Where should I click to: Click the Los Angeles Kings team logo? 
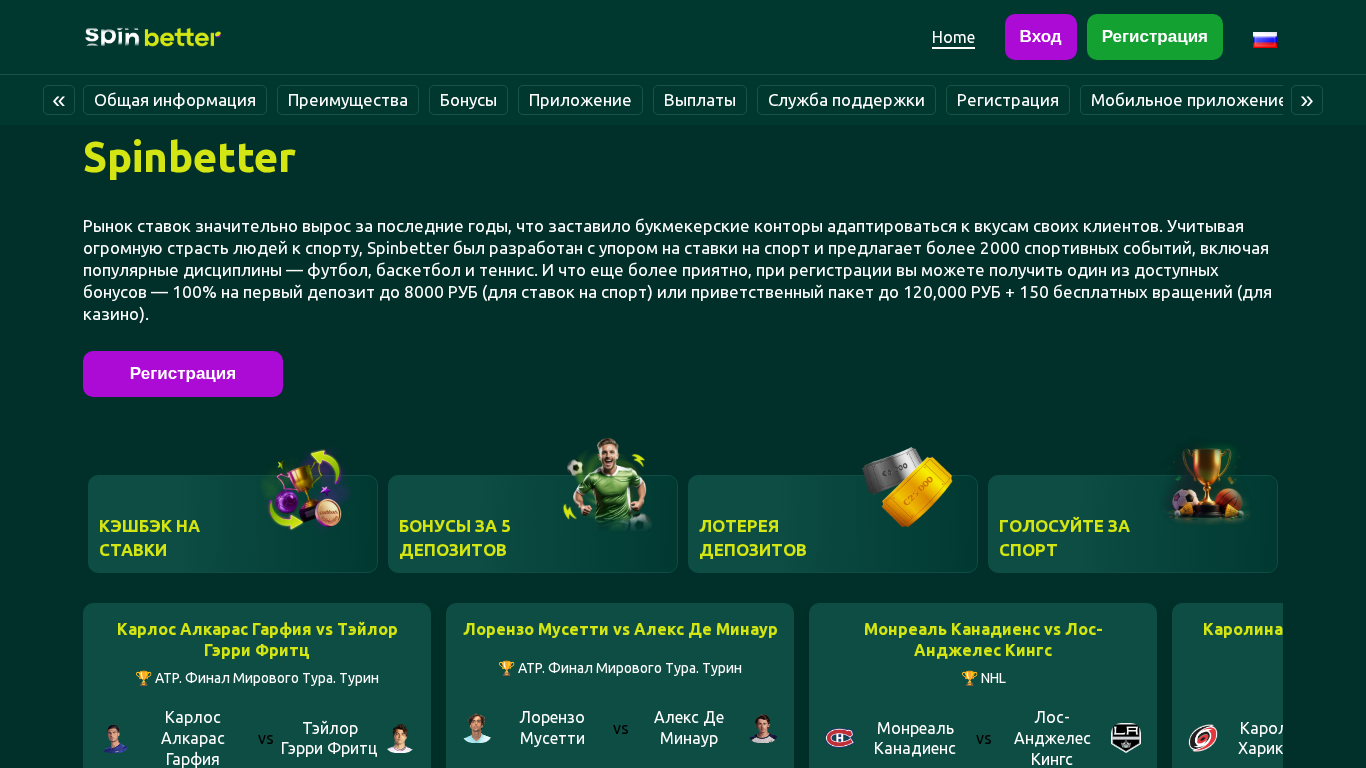tap(1126, 738)
